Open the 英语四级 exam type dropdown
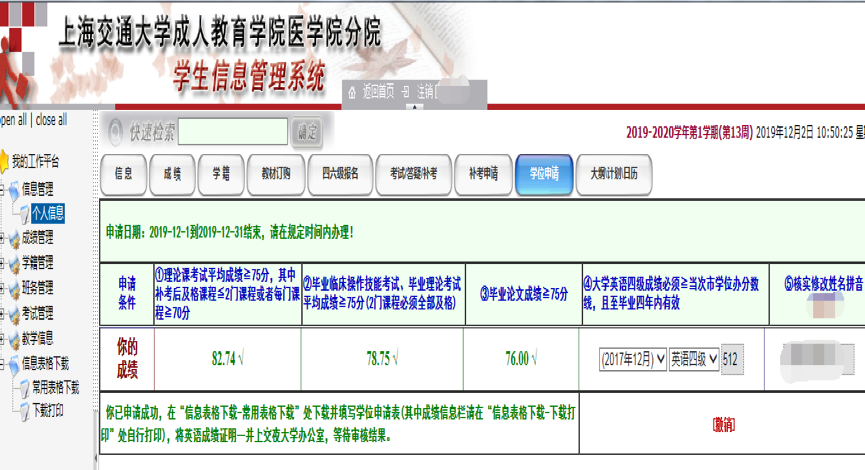865x470 pixels. coord(694,360)
